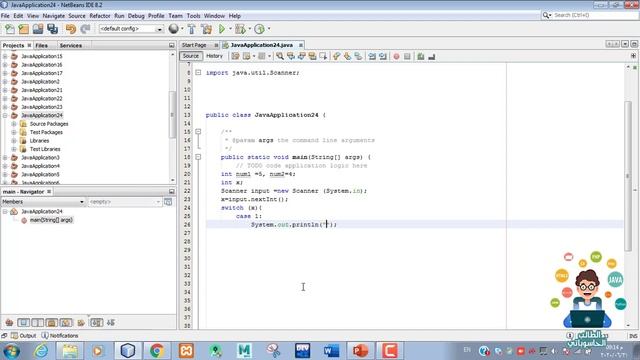Open Microsoft Word from the taskbar
Viewport: 640px width, 360px height.
pos(331,351)
